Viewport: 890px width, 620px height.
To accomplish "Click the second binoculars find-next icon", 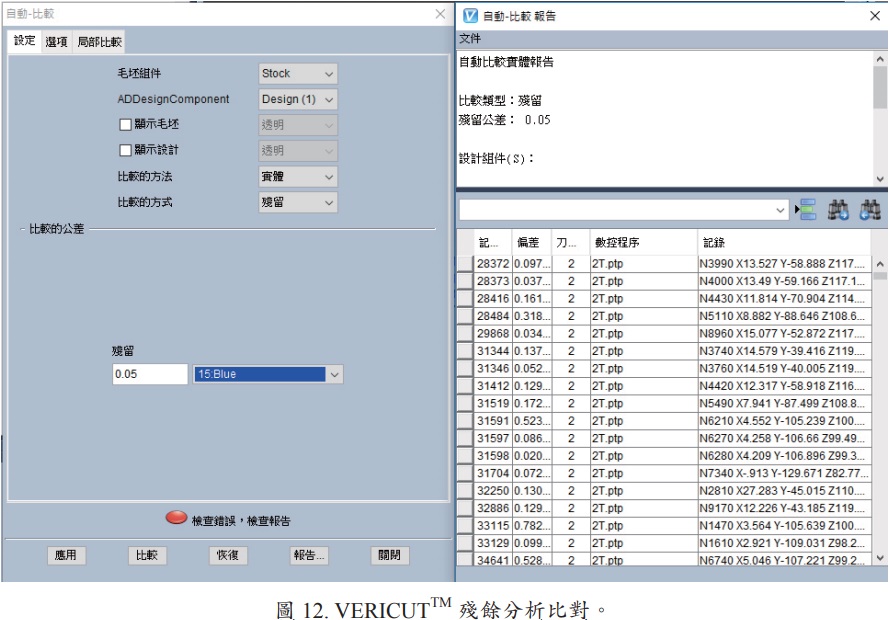I will (870, 210).
